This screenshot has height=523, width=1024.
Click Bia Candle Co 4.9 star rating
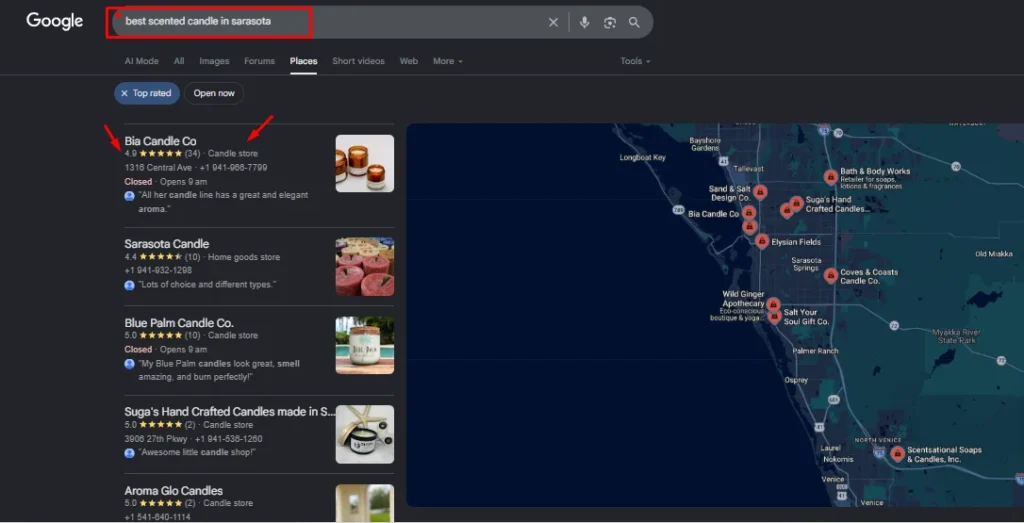click(x=162, y=153)
